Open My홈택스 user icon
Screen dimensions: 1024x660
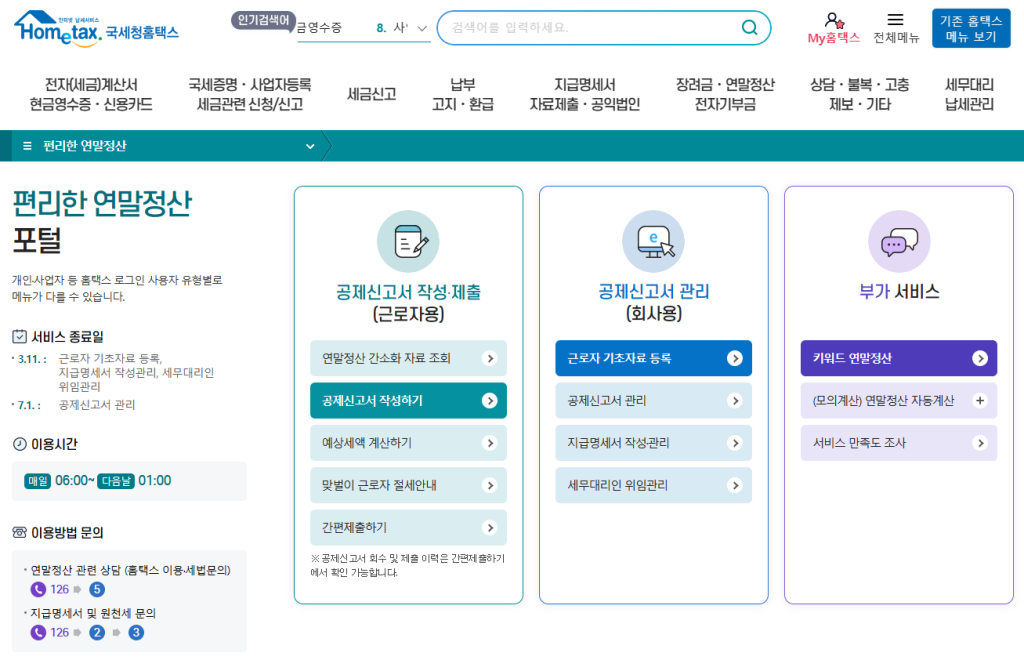[833, 20]
